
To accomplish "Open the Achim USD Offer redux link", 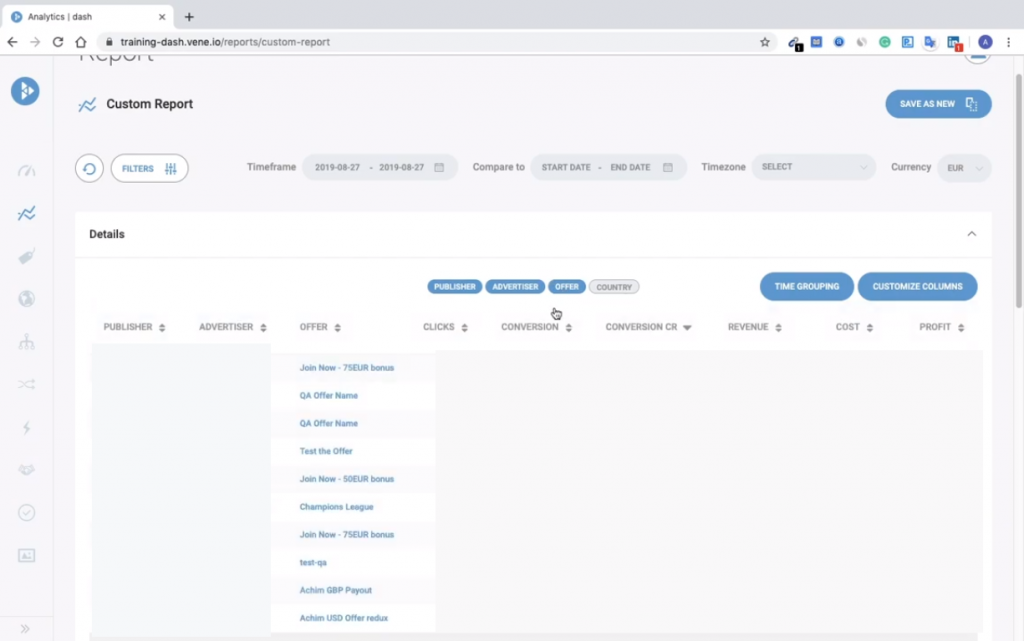I will pos(344,618).
